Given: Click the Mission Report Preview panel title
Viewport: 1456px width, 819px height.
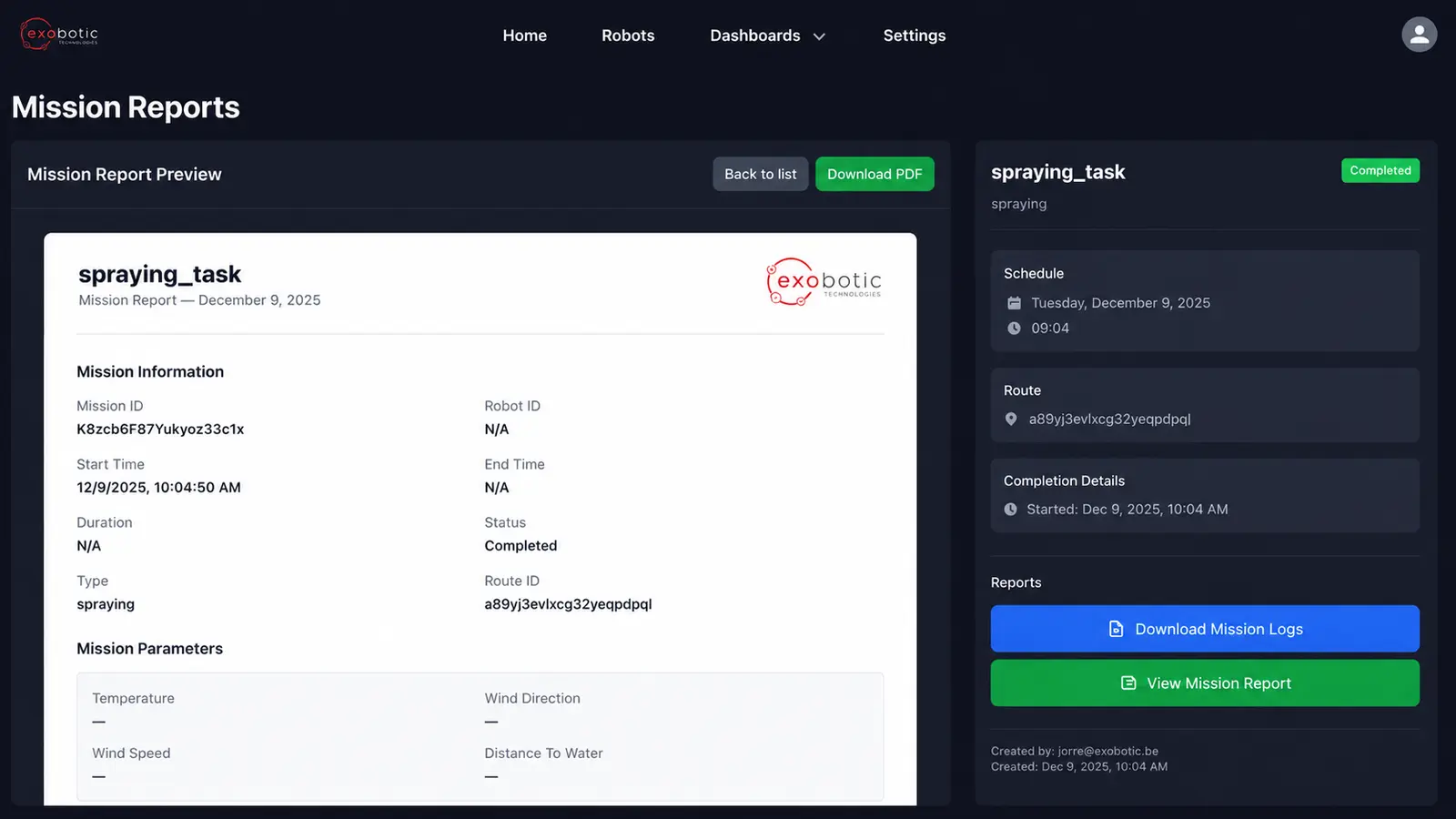Looking at the screenshot, I should (x=125, y=174).
